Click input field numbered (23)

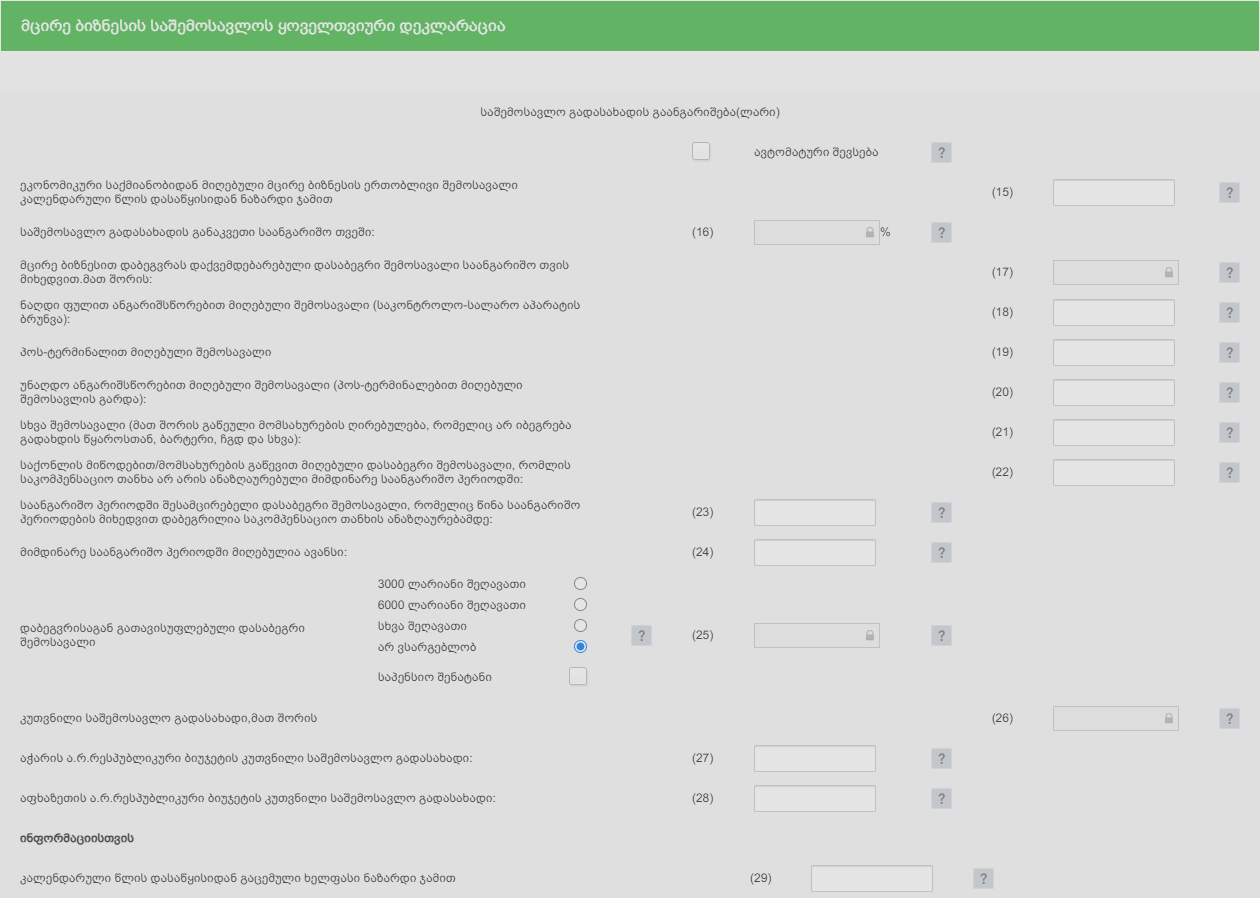click(x=815, y=512)
